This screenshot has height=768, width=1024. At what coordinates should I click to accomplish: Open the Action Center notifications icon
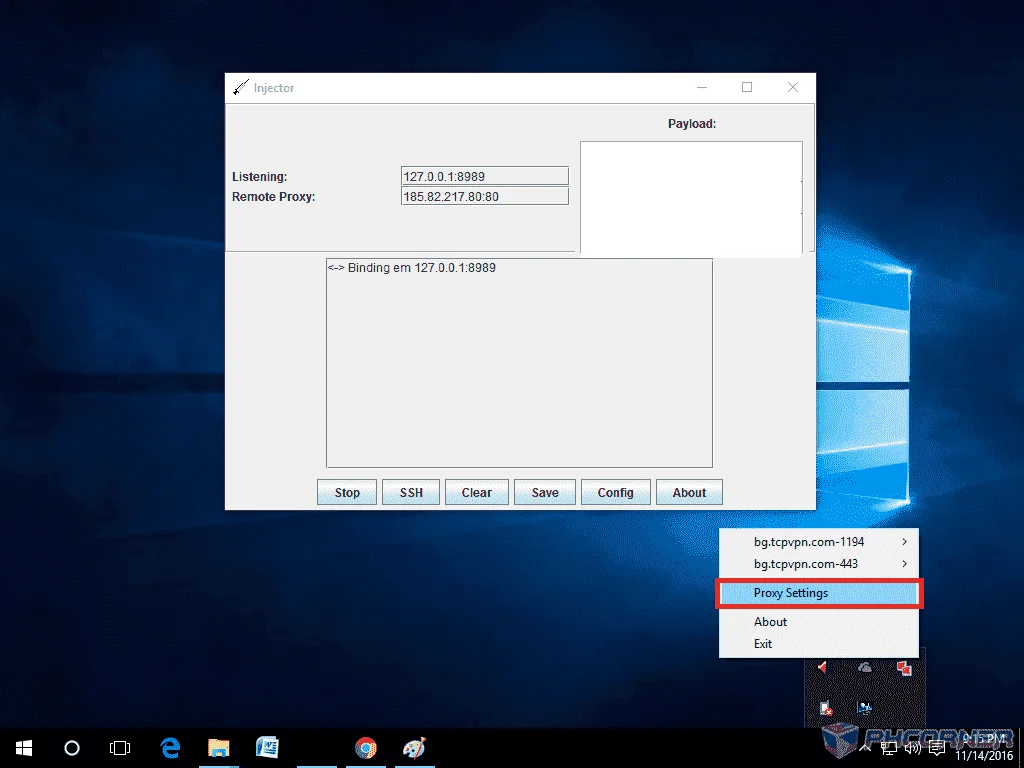(936, 748)
